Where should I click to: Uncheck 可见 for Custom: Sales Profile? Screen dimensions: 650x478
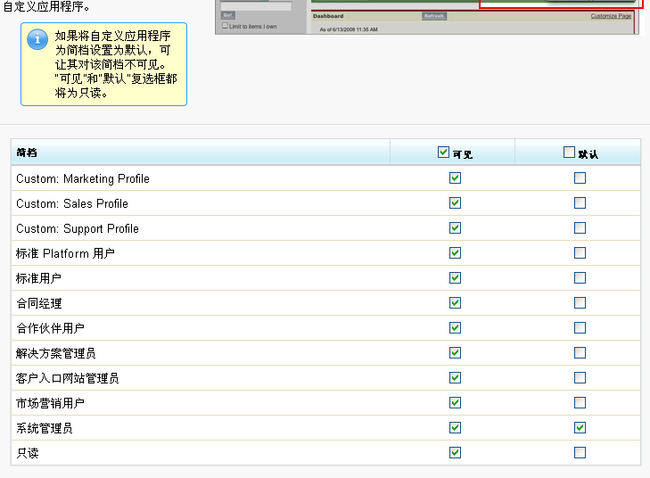tap(455, 203)
